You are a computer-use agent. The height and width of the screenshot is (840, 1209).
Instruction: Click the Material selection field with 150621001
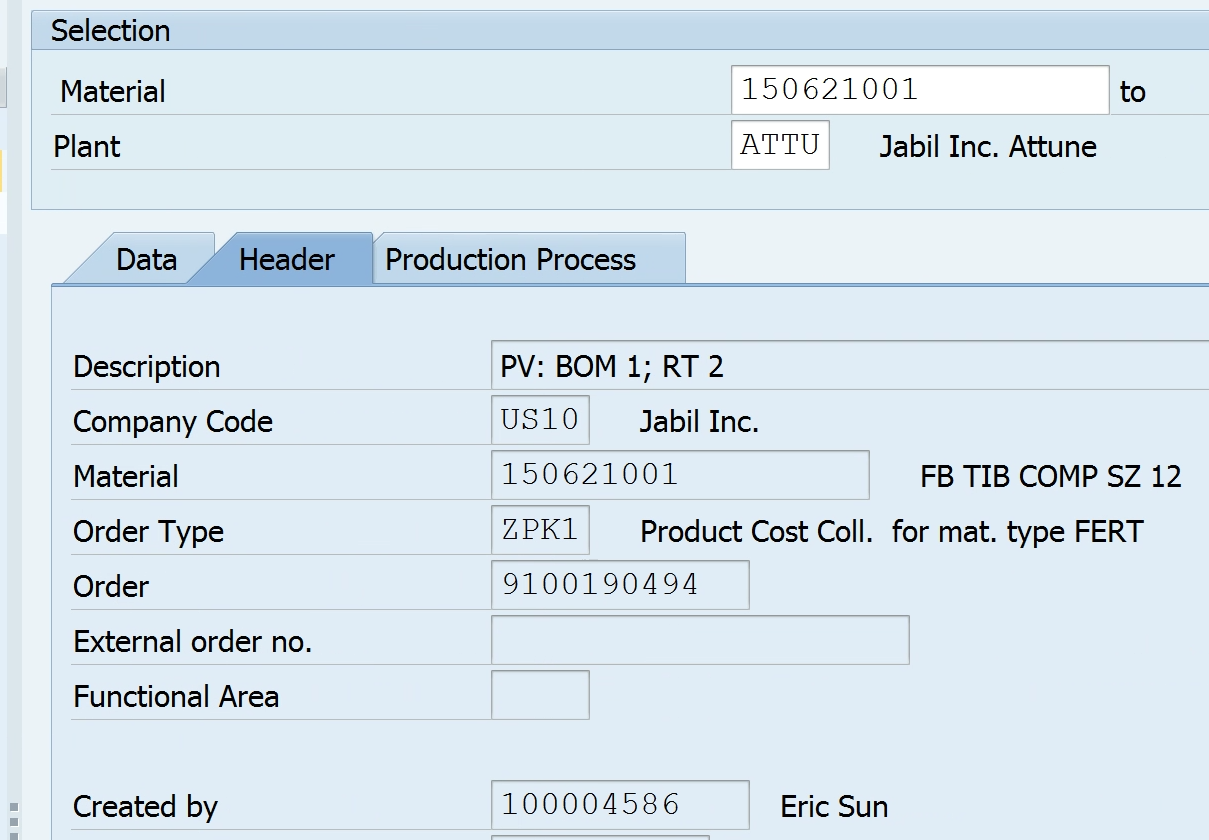click(919, 90)
